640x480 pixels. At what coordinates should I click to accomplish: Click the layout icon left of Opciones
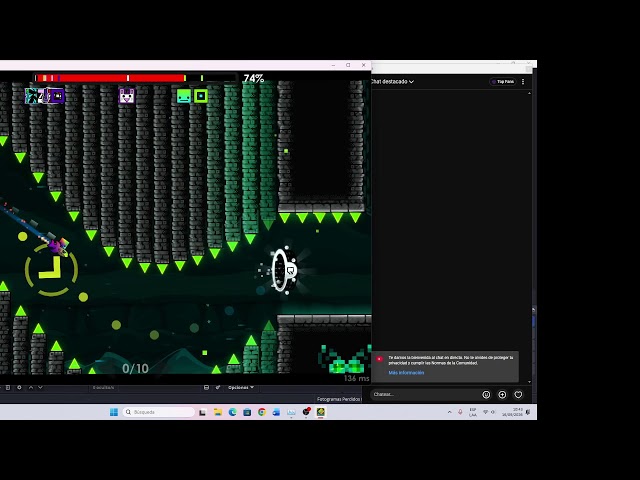click(206, 387)
